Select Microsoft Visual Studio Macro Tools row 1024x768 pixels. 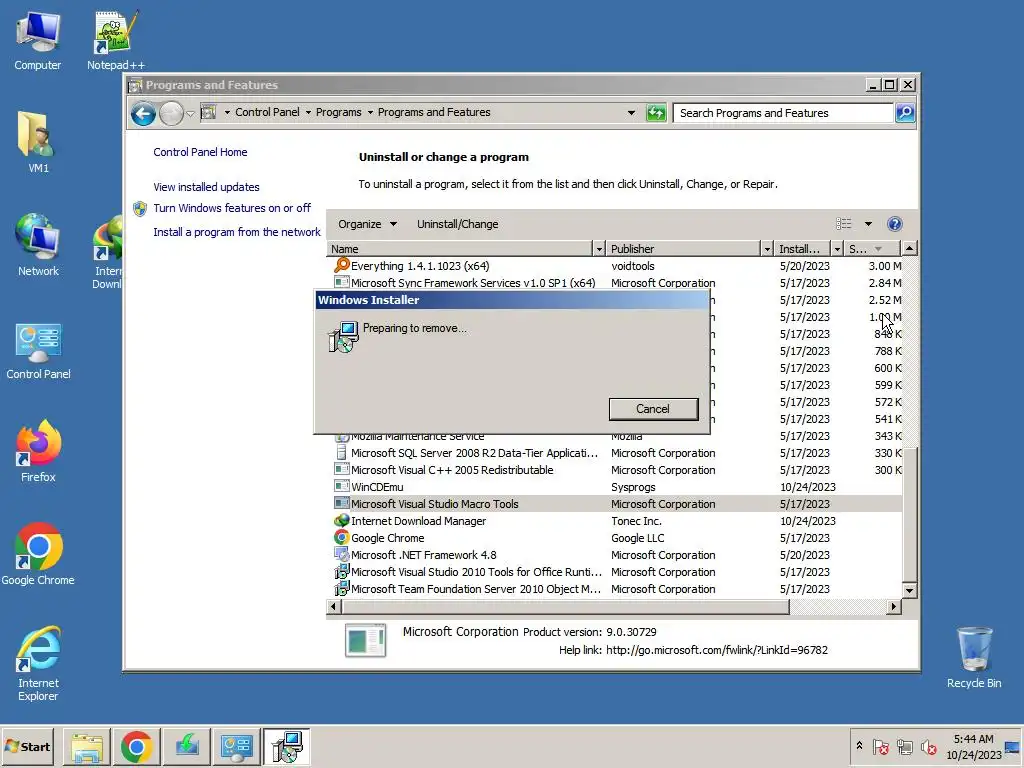coord(615,504)
